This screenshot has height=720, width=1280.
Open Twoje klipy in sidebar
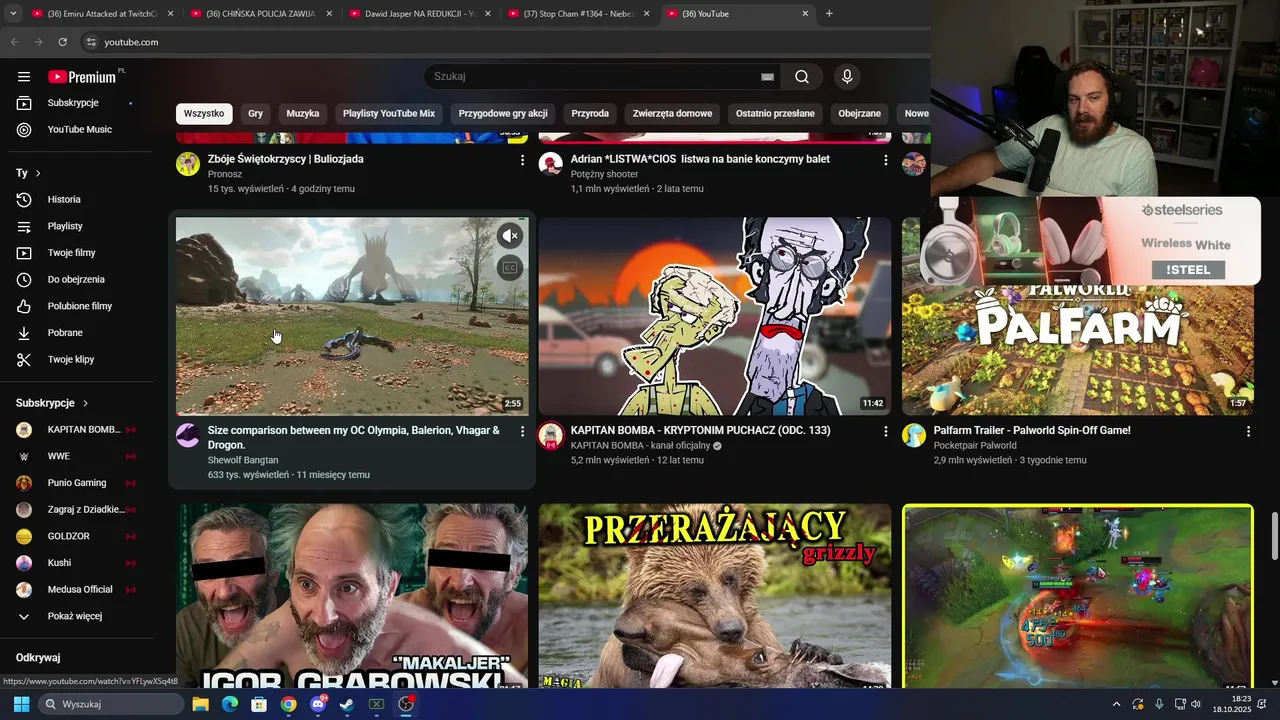pos(70,360)
